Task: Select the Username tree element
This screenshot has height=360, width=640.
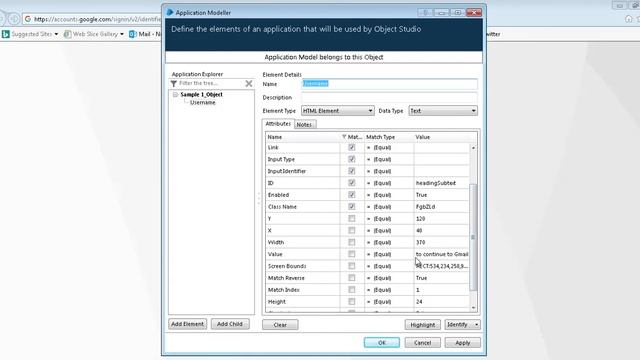Action: click(202, 102)
